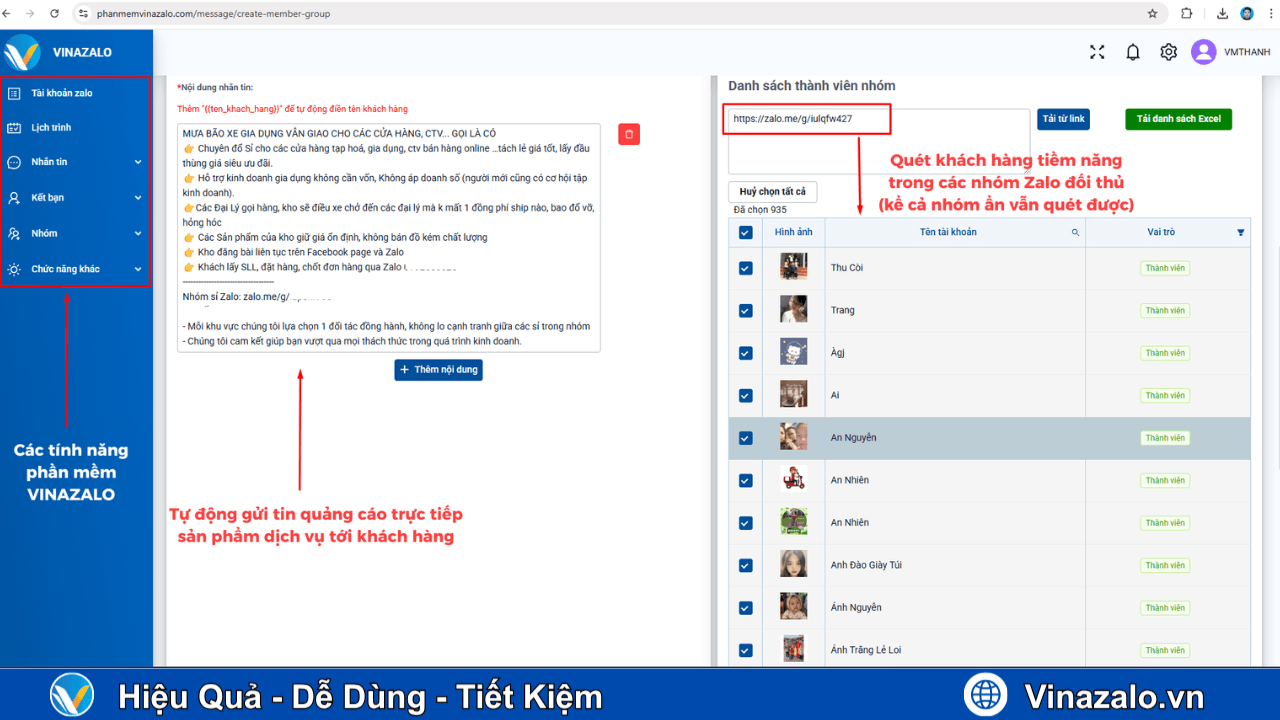This screenshot has width=1280, height=720.
Task: Uncheck the checkbox next to An Nguyễn
Action: pos(745,438)
